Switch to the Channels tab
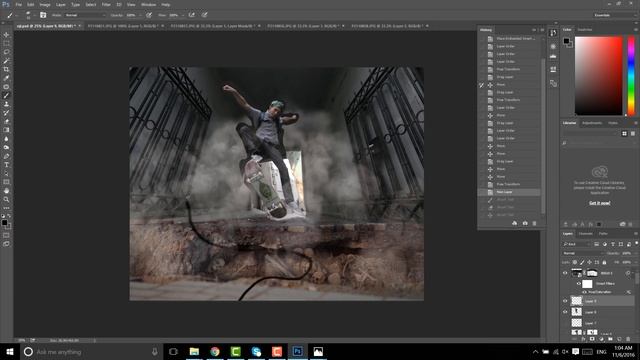The image size is (640, 360). 585,234
